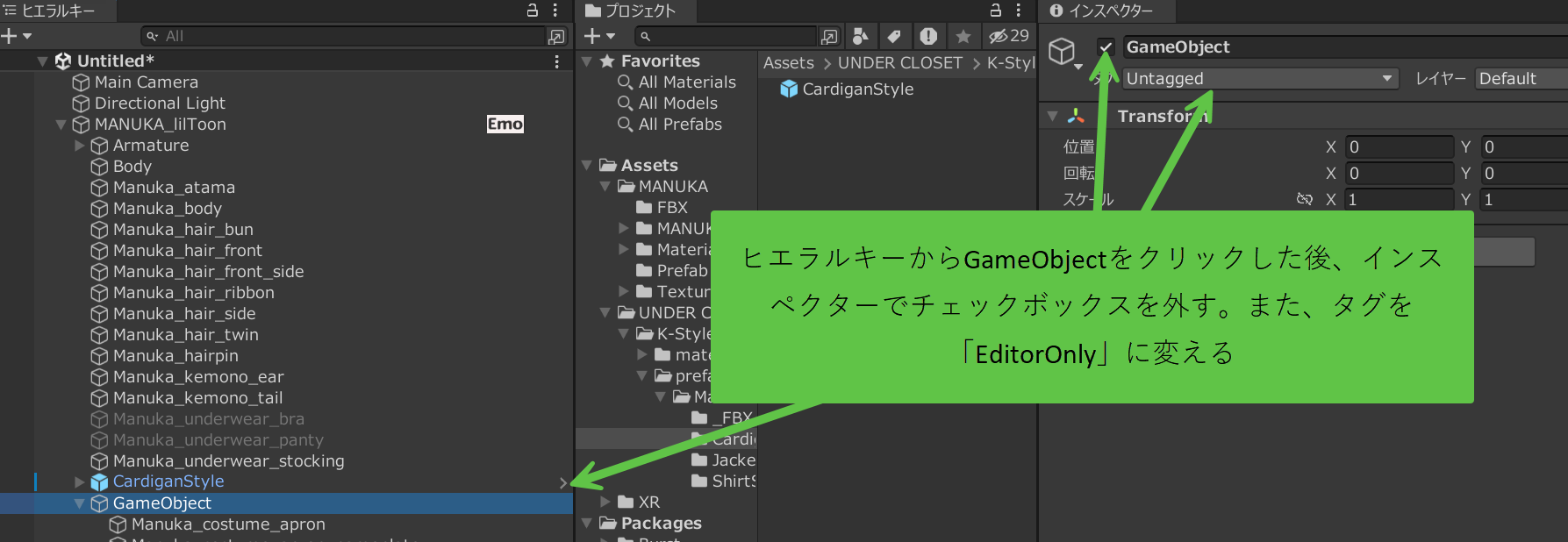Toggle the Project panel lock
The image size is (1568, 542).
point(995,11)
